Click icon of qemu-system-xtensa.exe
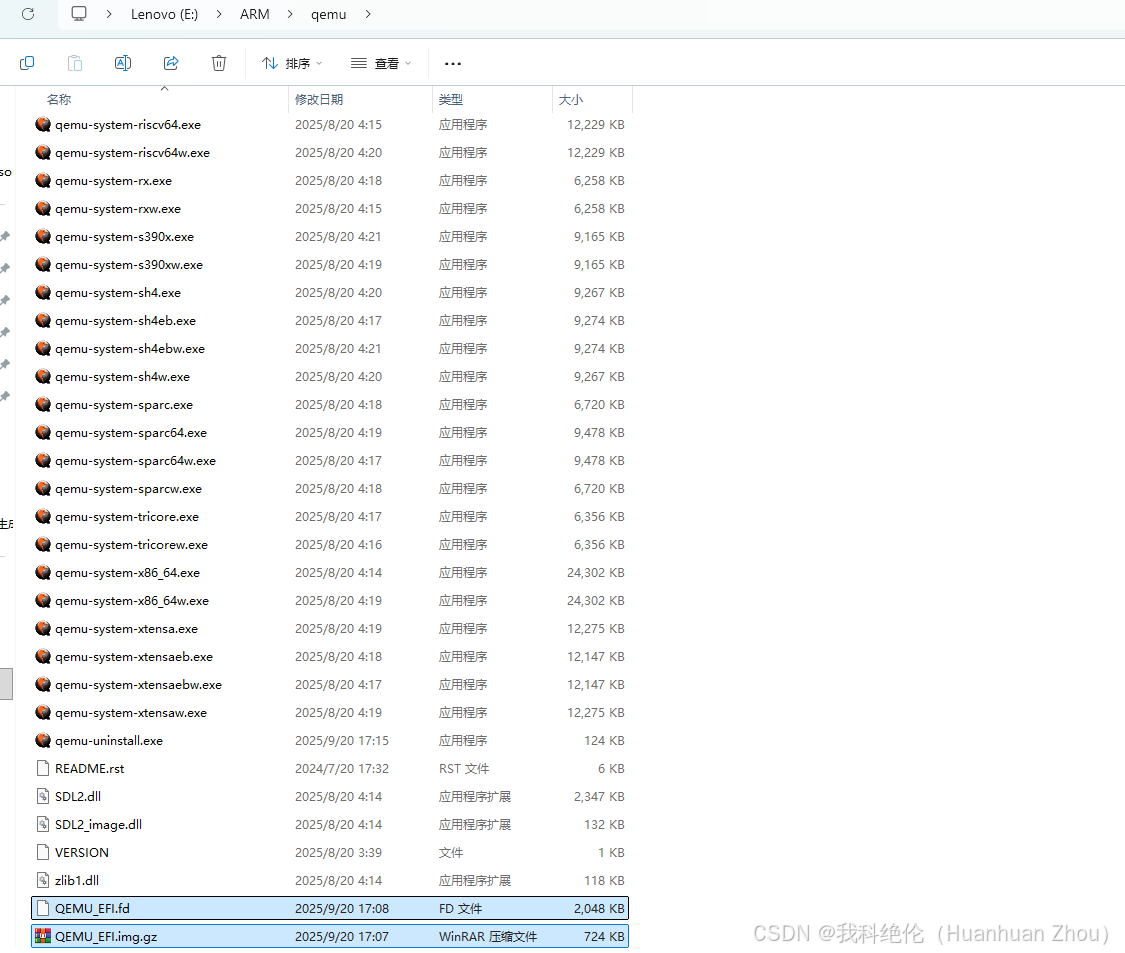 point(43,628)
